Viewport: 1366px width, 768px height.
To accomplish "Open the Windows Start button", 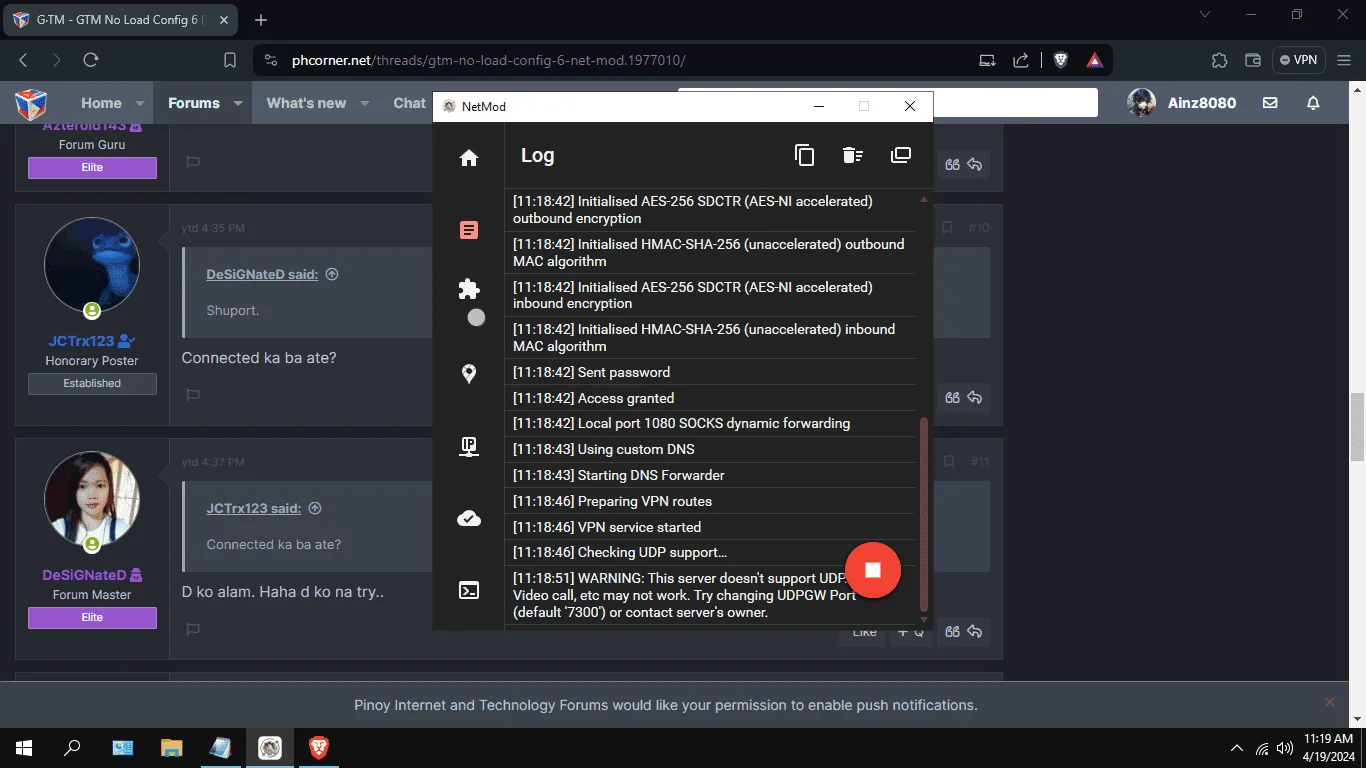I will (23, 748).
